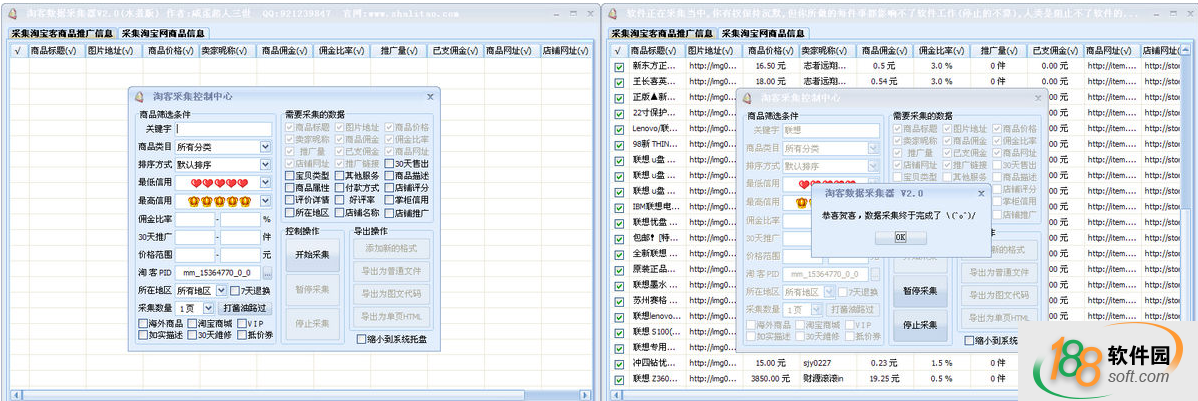Uncheck the Lenovo/联 row checkbox in right window
Screen dimensions: 1198x401
click(x=619, y=128)
